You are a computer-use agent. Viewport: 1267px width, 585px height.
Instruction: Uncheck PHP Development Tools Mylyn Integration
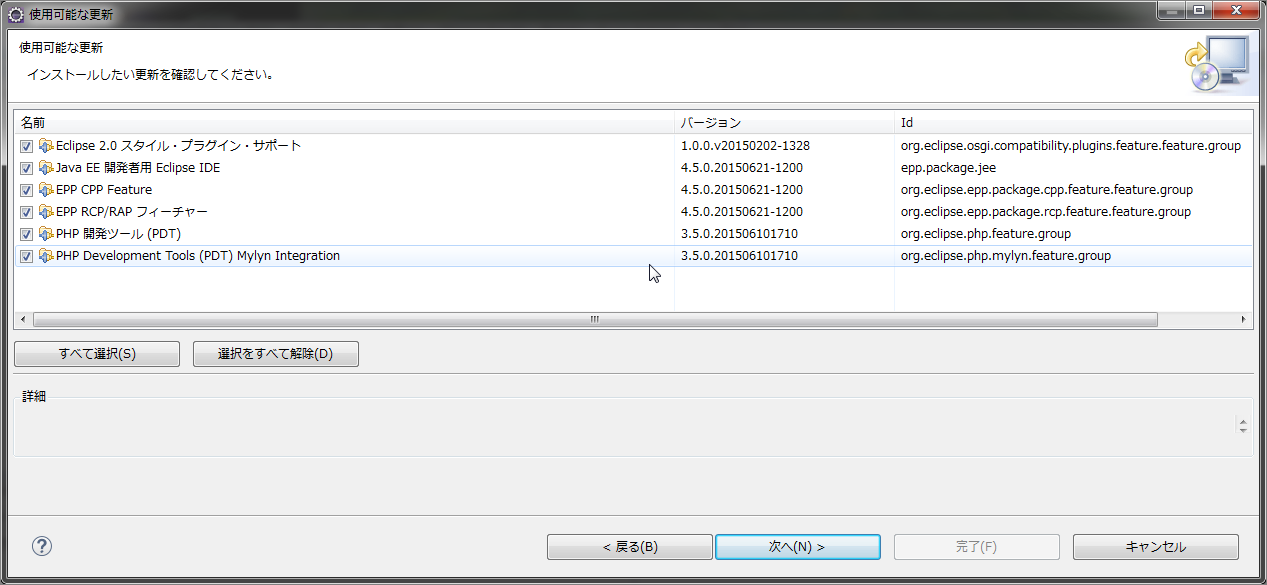[25, 255]
